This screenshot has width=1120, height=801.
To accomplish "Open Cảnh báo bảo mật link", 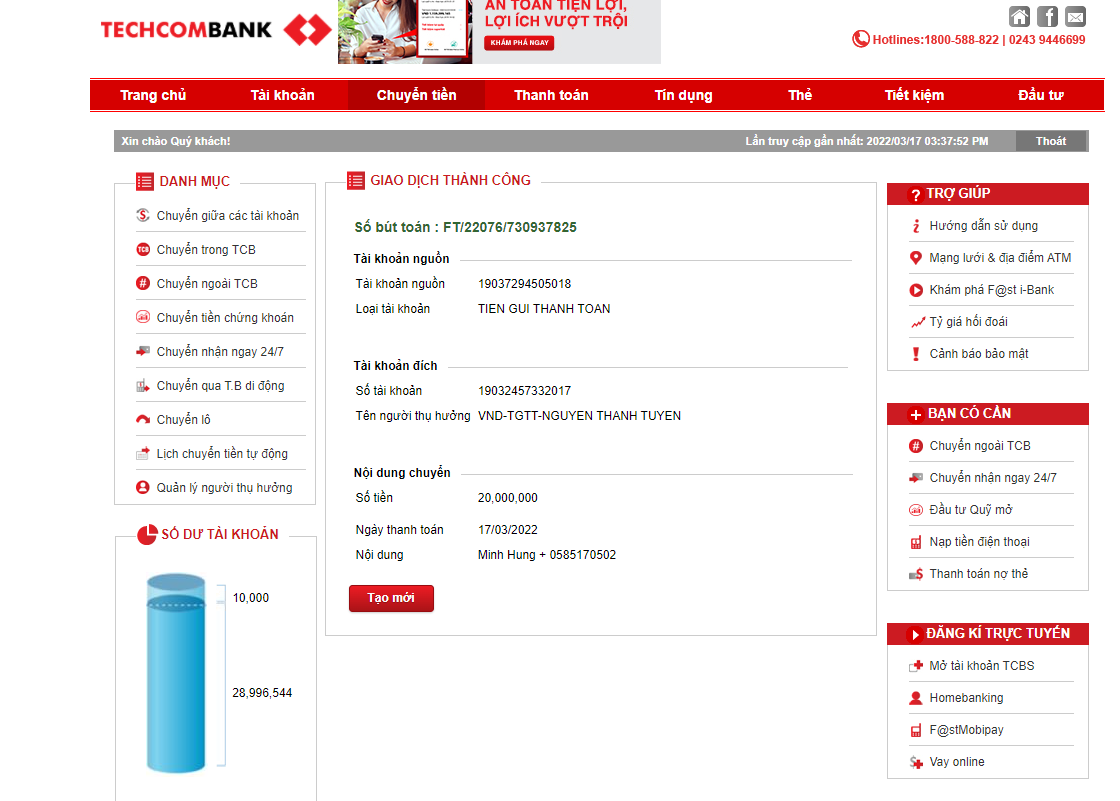I will [x=979, y=354].
